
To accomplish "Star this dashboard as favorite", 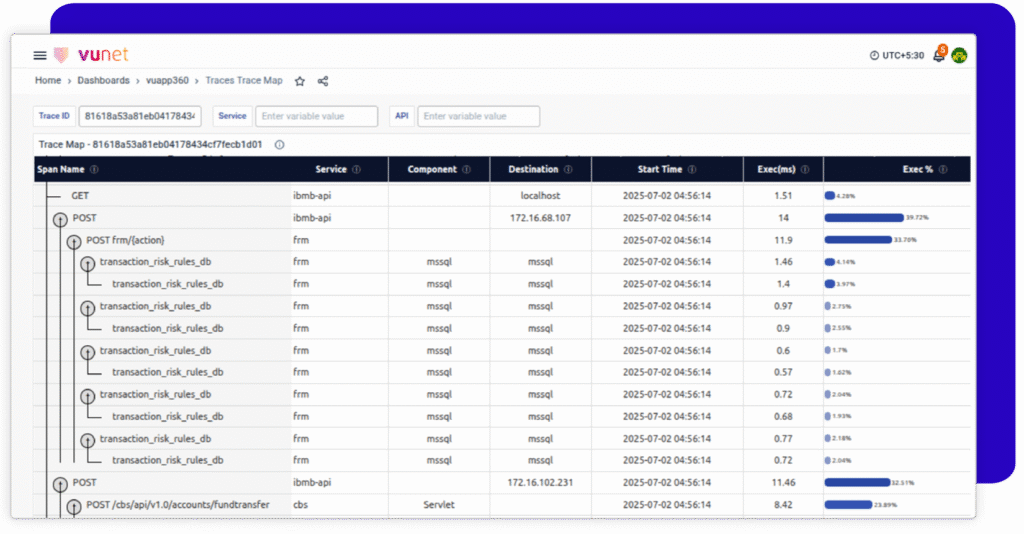I will 299,81.
